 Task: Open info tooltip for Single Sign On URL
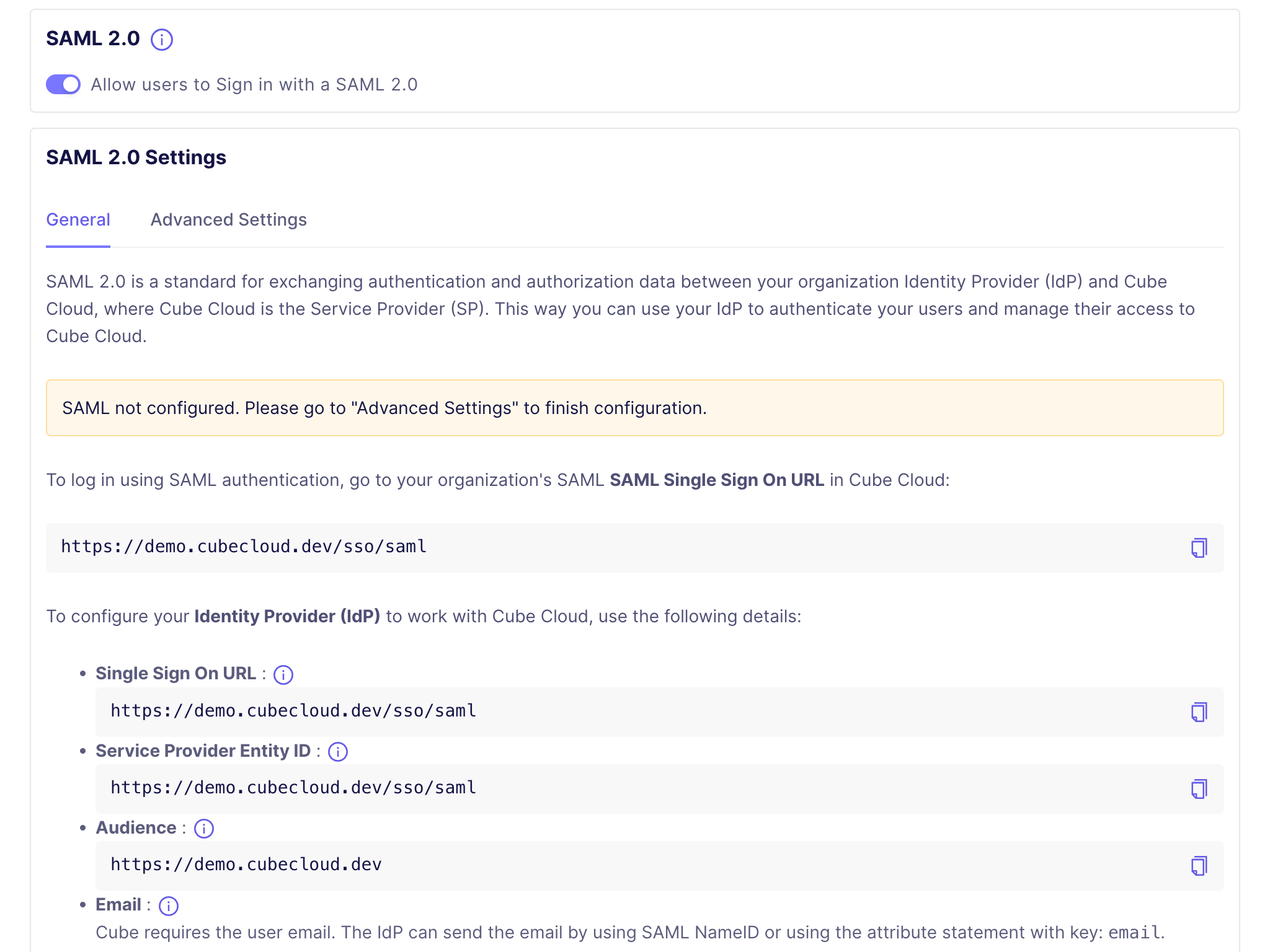coord(283,674)
